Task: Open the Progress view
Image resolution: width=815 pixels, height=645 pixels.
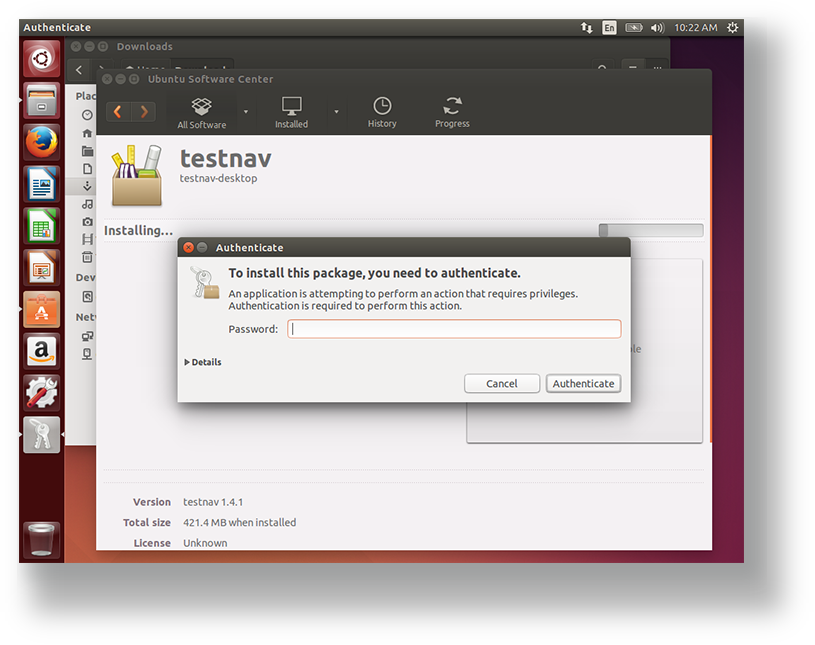Action: (x=452, y=113)
